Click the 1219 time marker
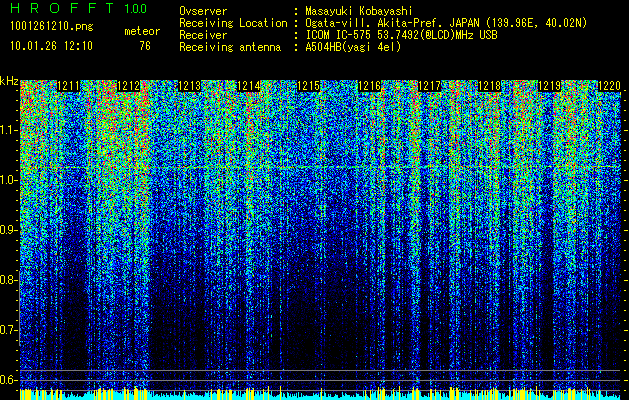The height and width of the screenshot is (400, 629). 549,86
